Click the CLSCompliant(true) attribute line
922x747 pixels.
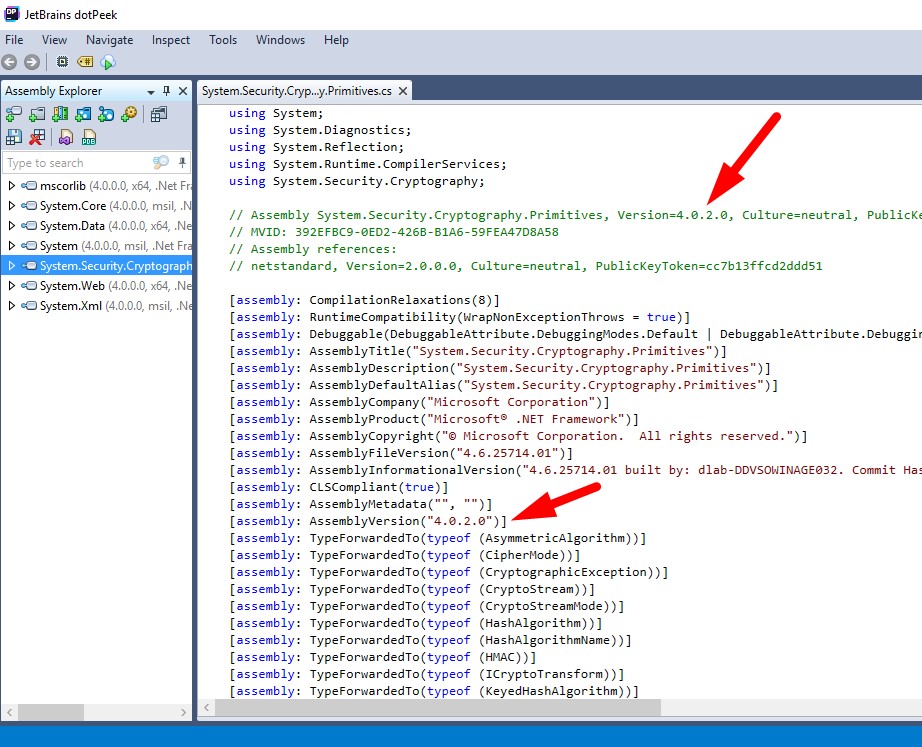click(x=339, y=487)
